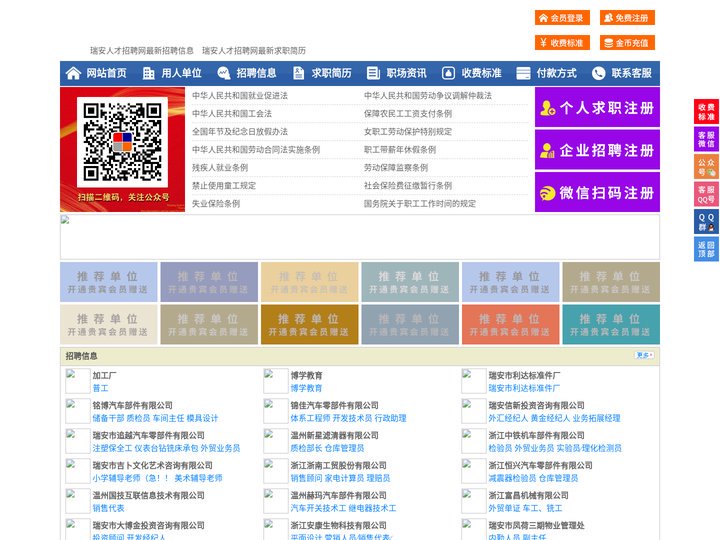Viewport: 720px width, 540px height.
Task: Open company 温州新星滤清器有限公司
Action: (x=334, y=435)
